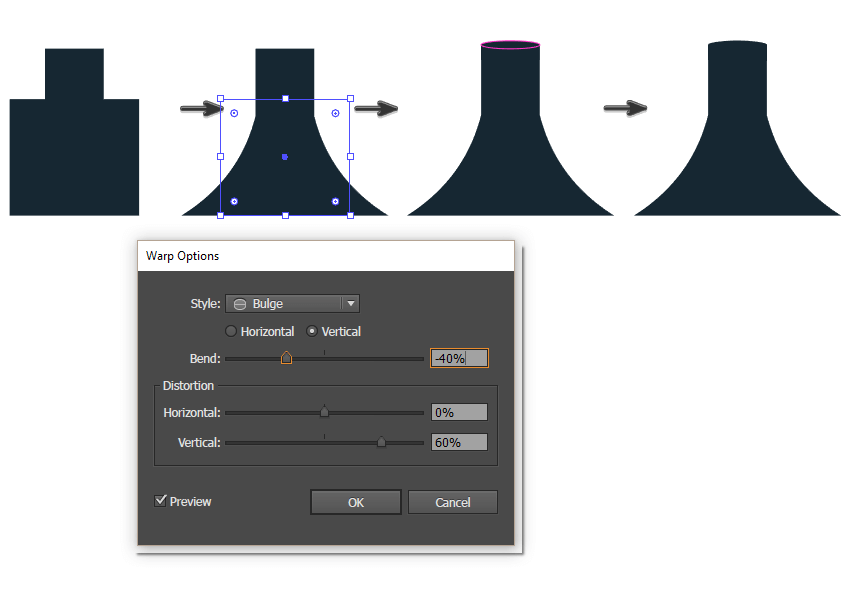850x589 pixels.
Task: Click the Horizontal distortion 0% field
Action: pyautogui.click(x=458, y=411)
